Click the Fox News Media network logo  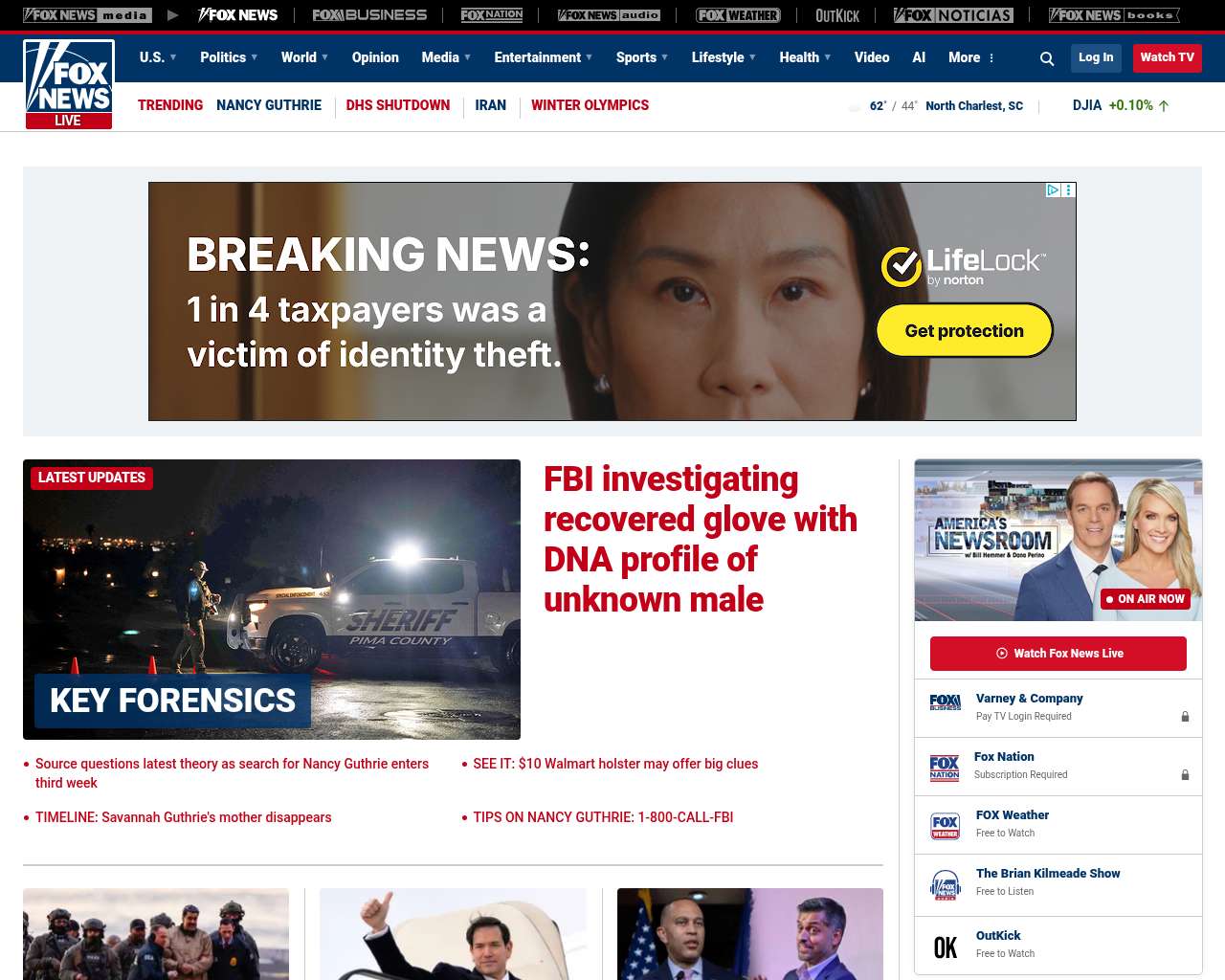[88, 15]
